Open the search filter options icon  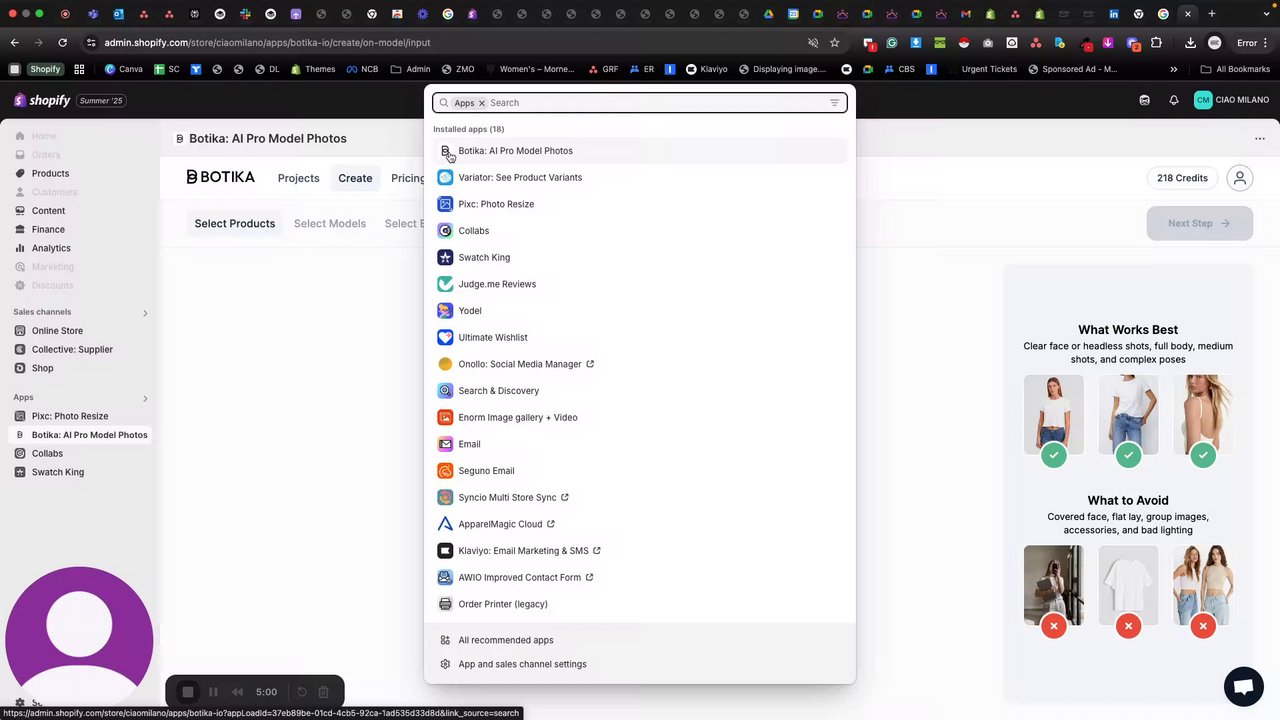tap(835, 103)
